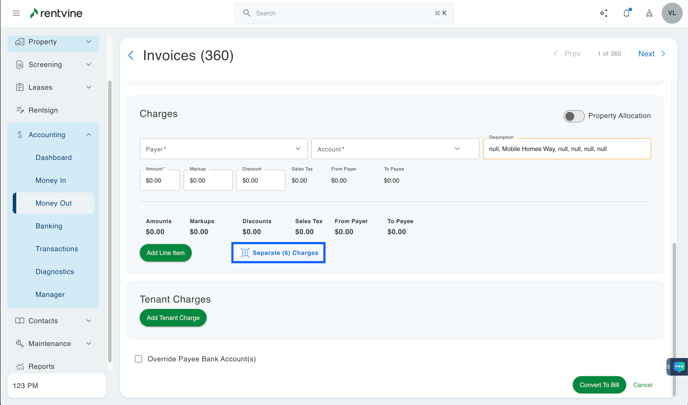Viewport: 688px width, 405px height.
Task: Collapse the Accounting sidebar section
Action: point(88,135)
